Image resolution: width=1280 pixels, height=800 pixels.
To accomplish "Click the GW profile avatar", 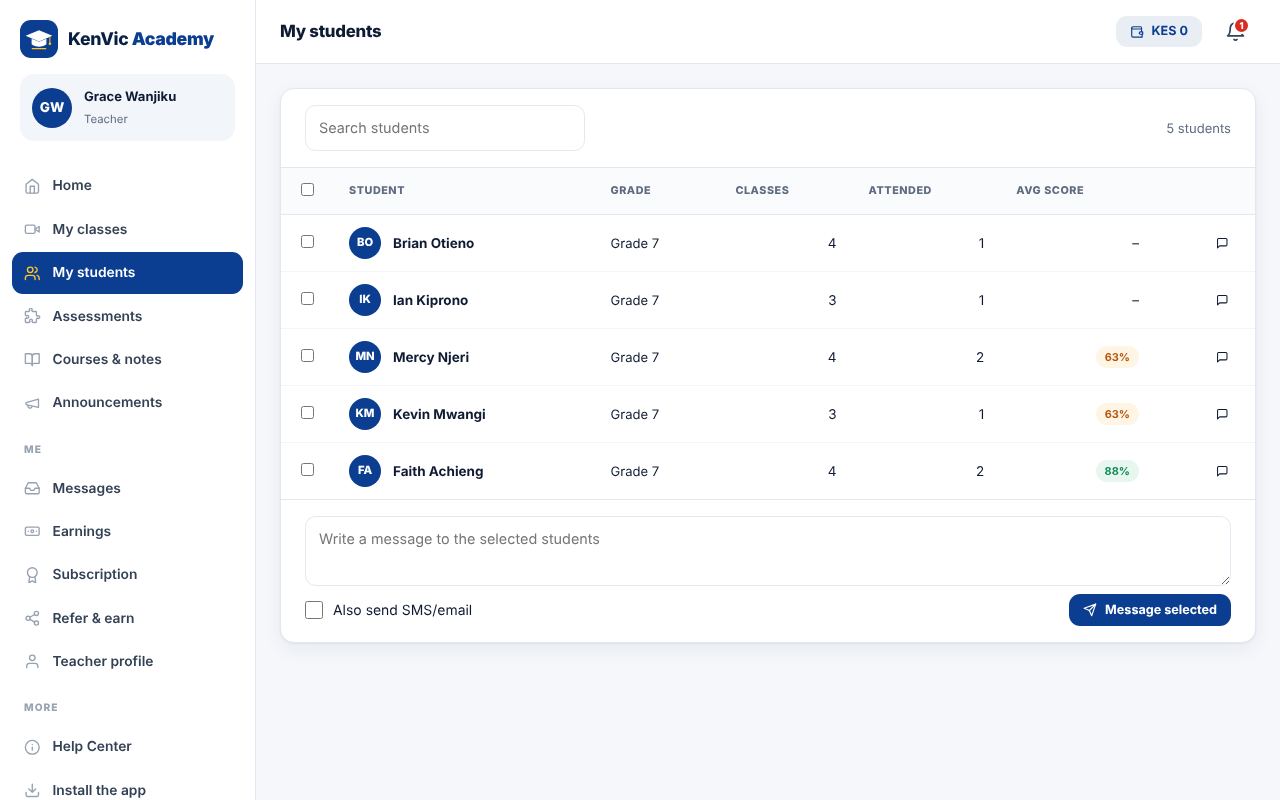I will coord(52,107).
